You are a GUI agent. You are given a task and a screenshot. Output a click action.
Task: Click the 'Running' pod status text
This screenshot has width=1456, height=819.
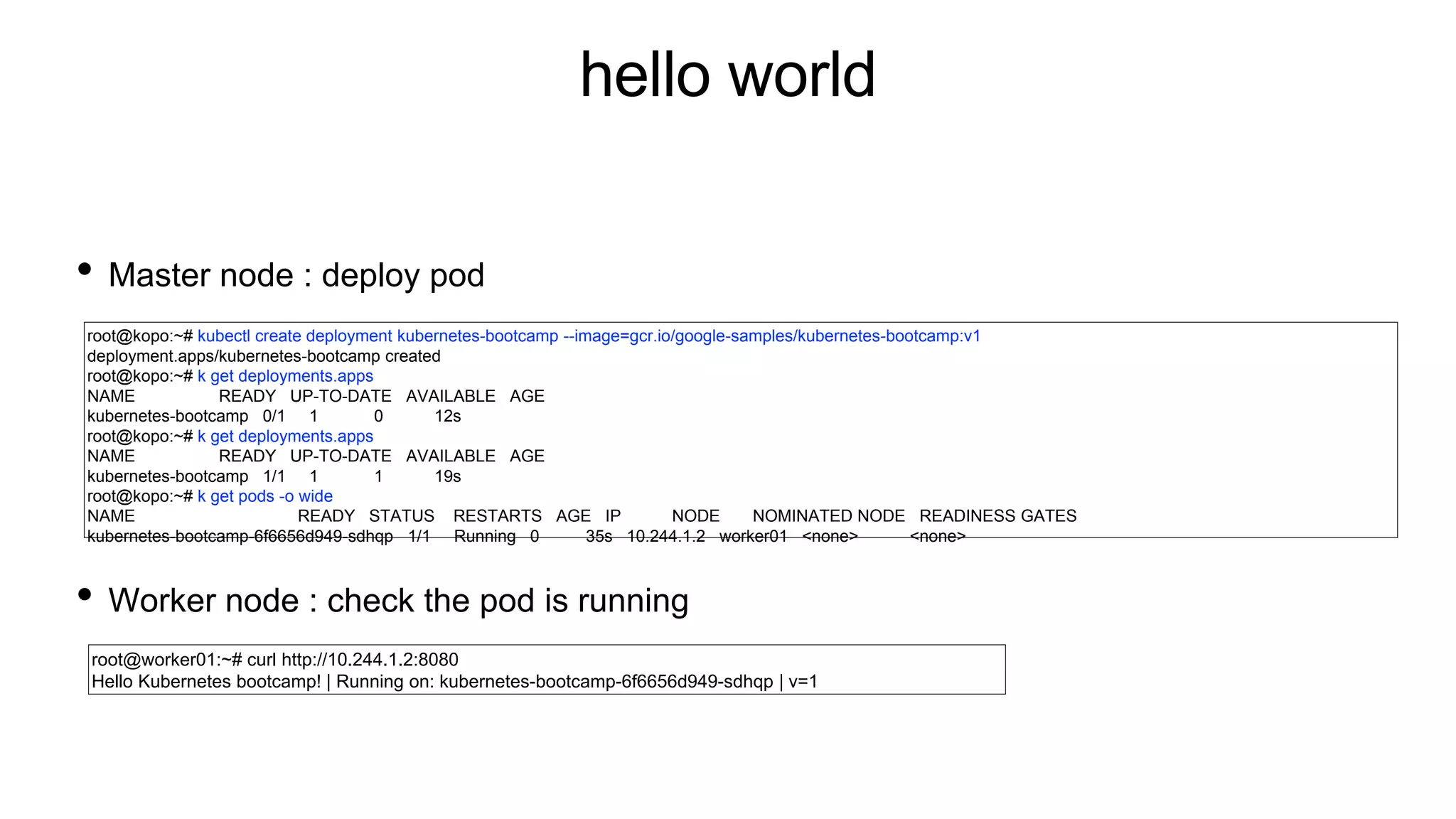pyautogui.click(x=485, y=536)
